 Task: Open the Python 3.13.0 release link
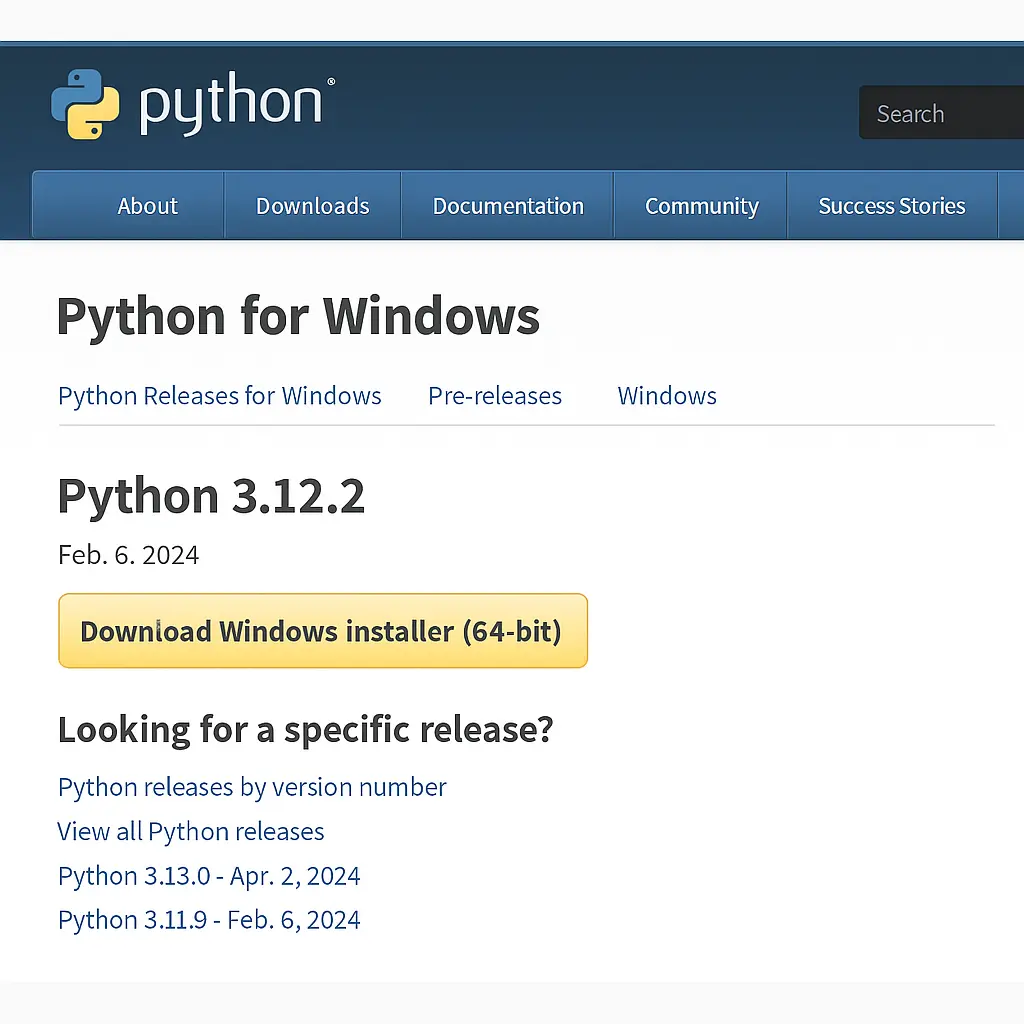click(x=209, y=876)
